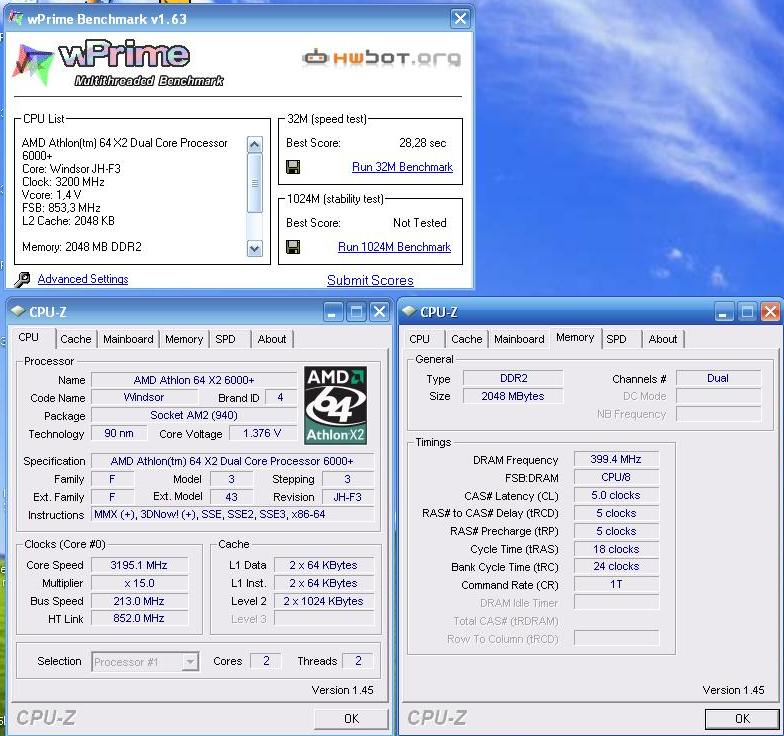Viewport: 784px width, 736px height.
Task: Click the CPU List scroll up arrow
Action: 254,145
